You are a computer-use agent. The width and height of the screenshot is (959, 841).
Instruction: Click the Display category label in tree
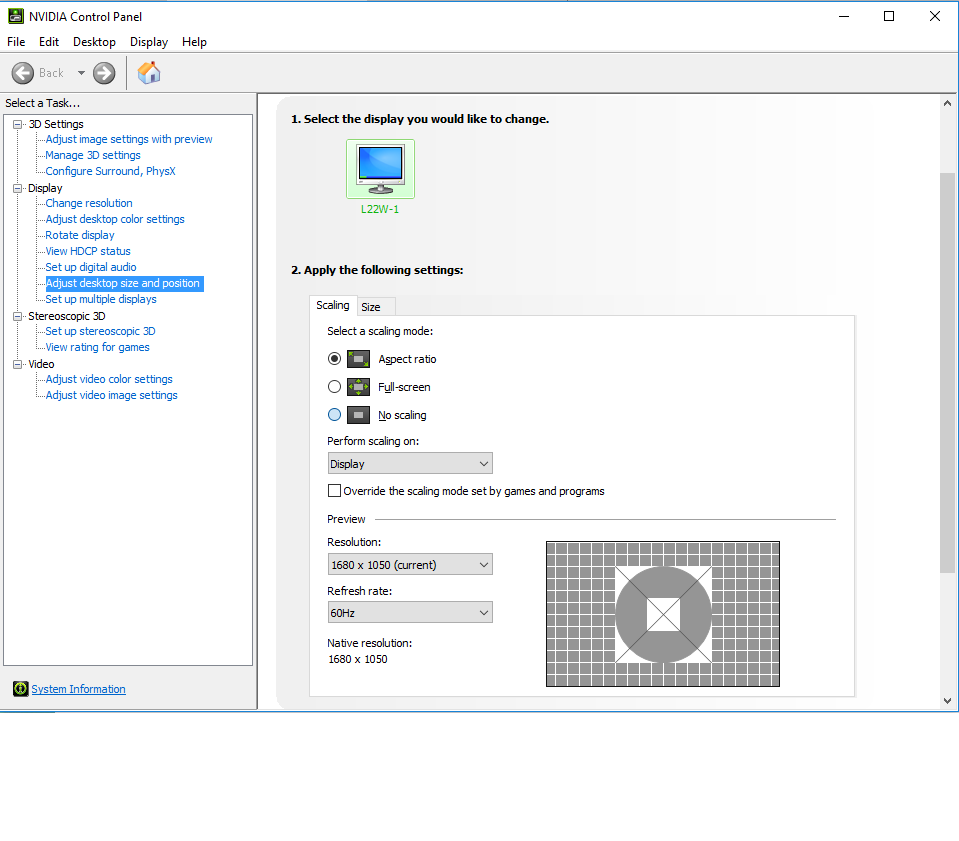[45, 188]
